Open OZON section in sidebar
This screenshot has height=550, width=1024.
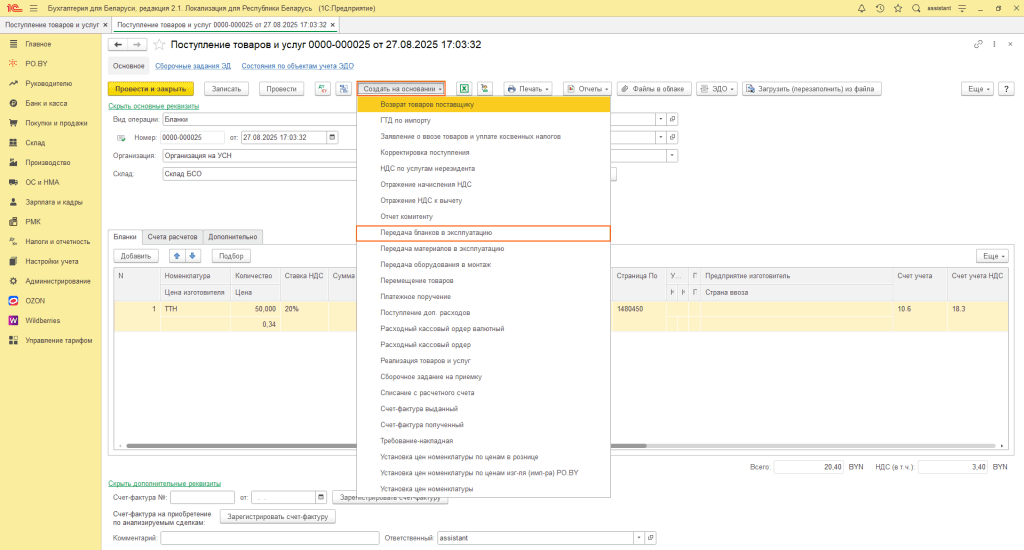[35, 300]
